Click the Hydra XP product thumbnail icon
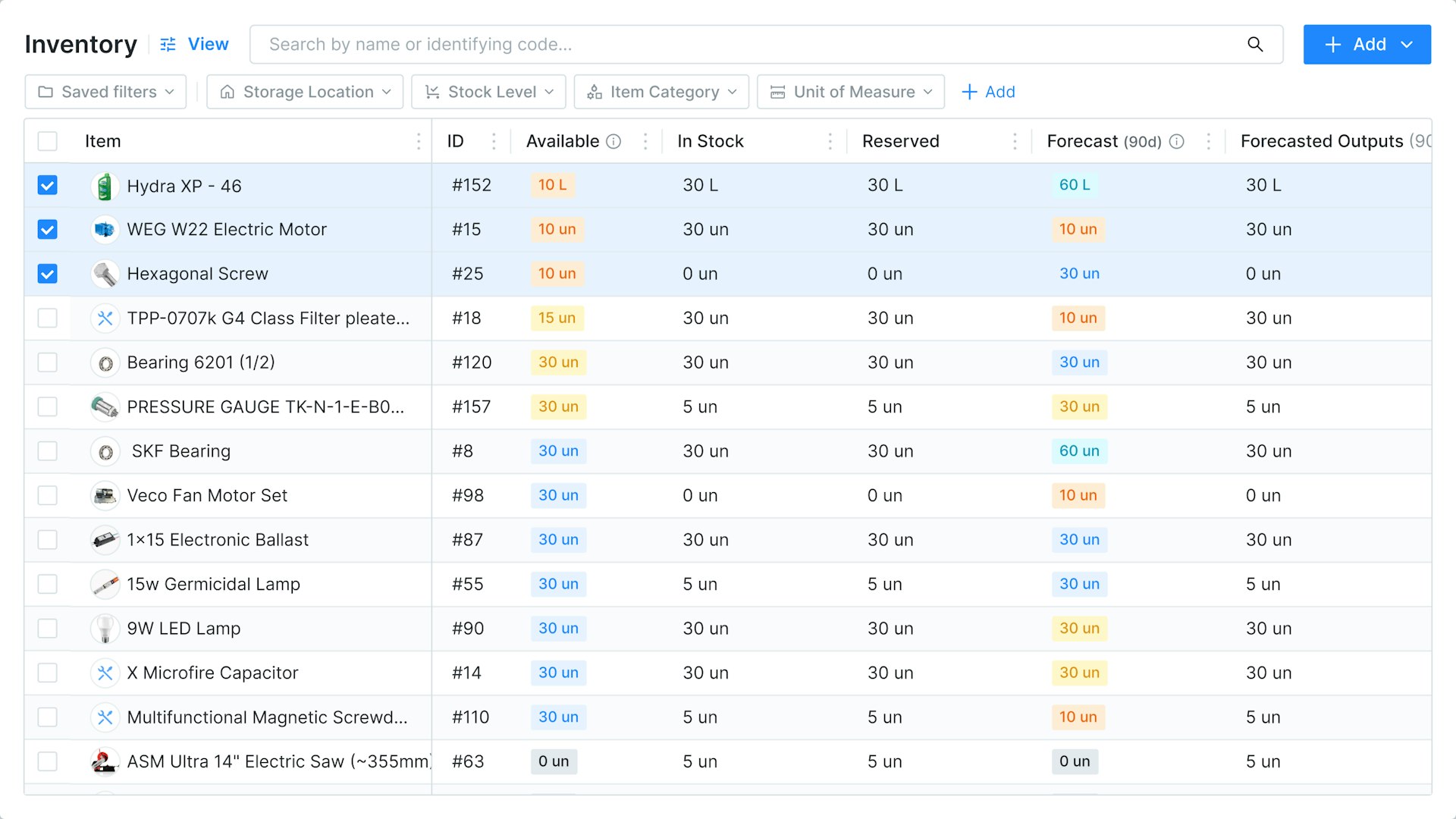1456x819 pixels. pos(105,185)
